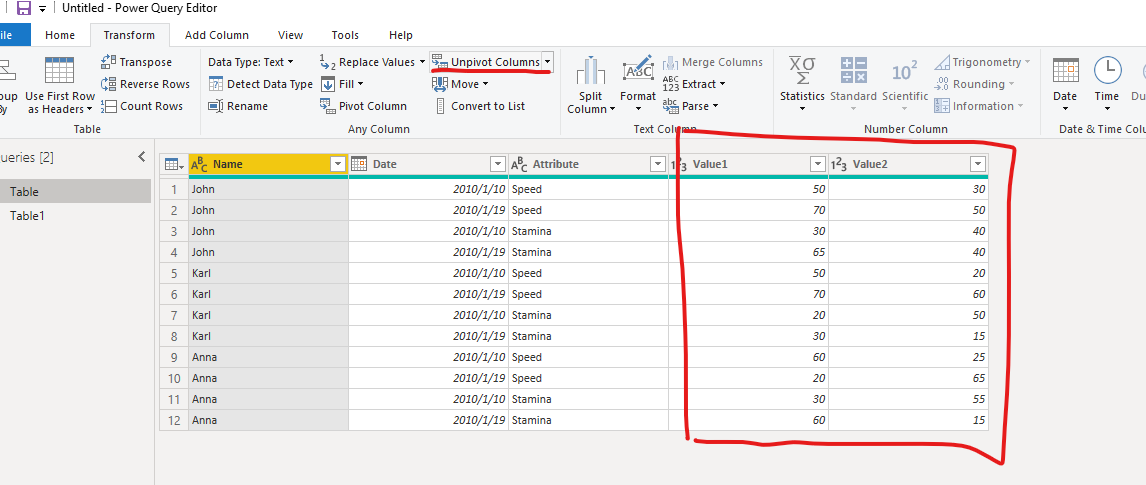The height and width of the screenshot is (485, 1146).
Task: Click cell 'Anna' in row 12
Action: tap(268, 420)
